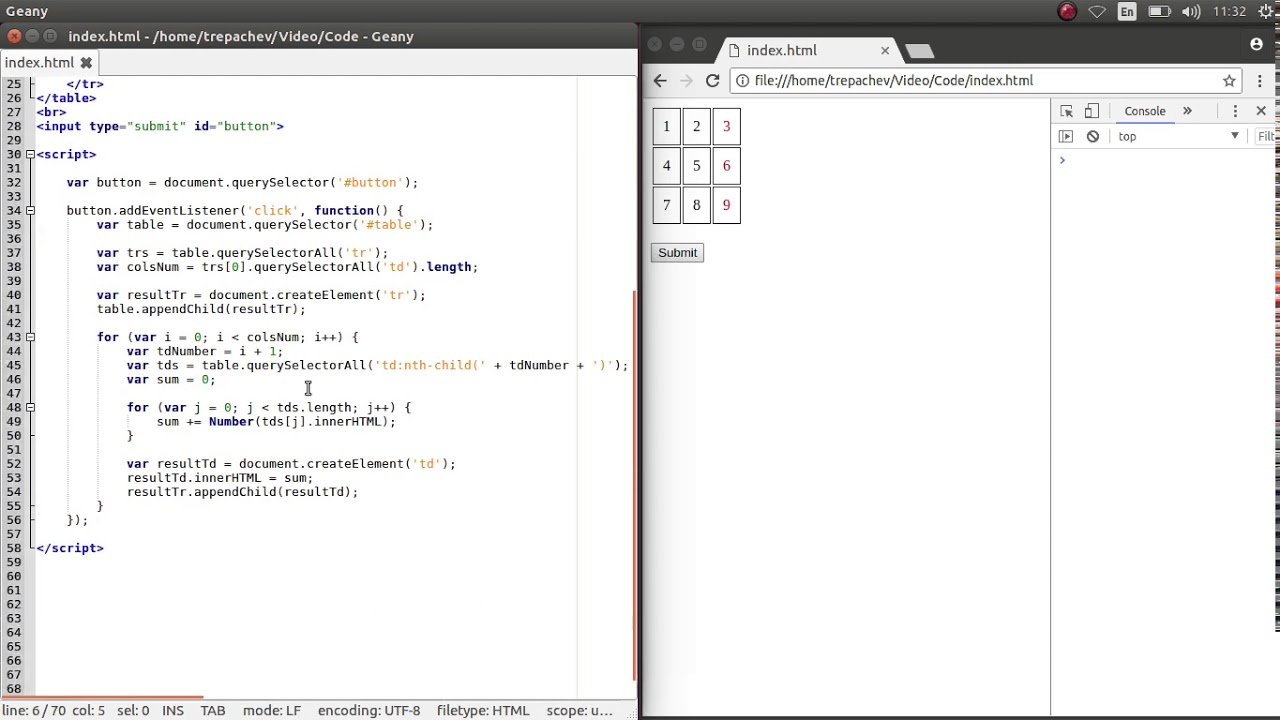This screenshot has width=1280, height=720.
Task: Click the Geany vertical scrollbar
Action: point(634,485)
